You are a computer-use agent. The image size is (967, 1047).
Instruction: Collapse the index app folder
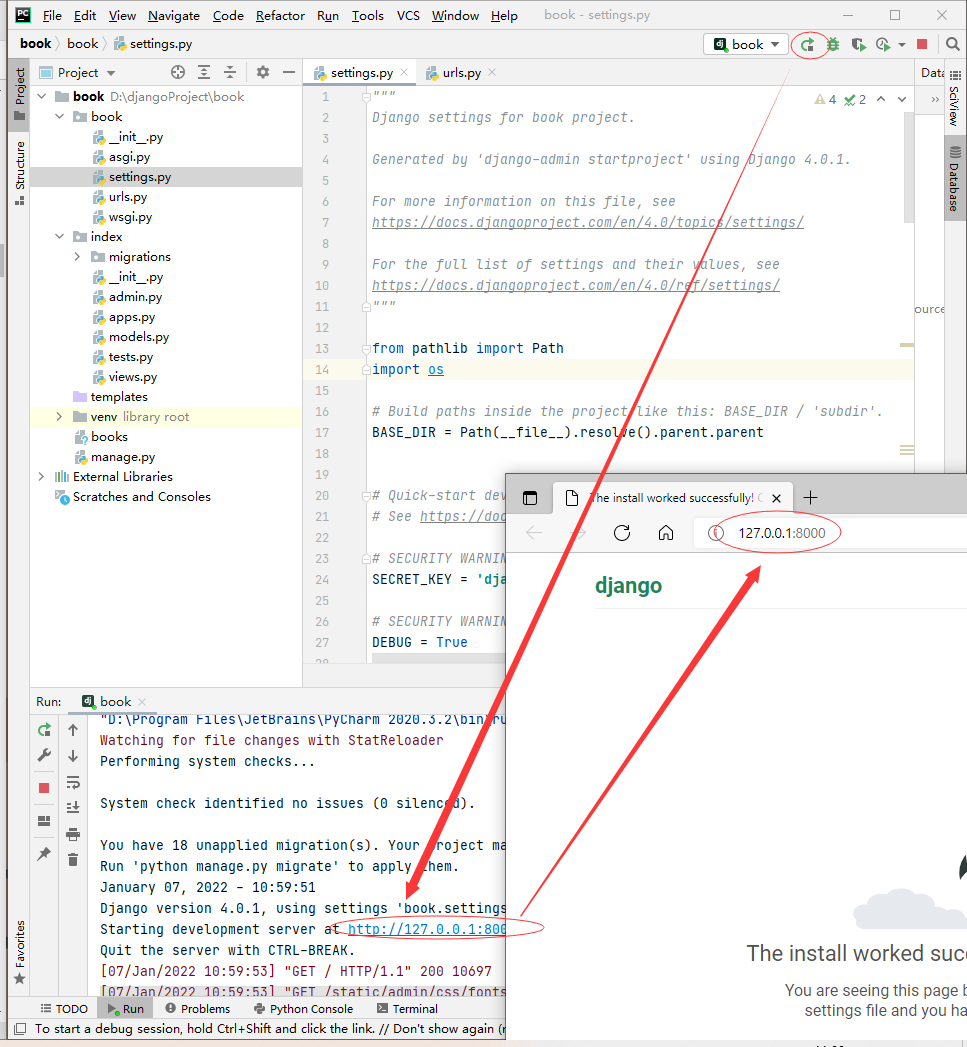(x=60, y=236)
